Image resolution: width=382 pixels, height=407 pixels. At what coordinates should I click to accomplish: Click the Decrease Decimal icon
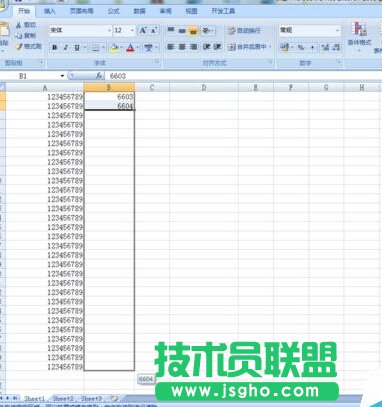(x=336, y=48)
